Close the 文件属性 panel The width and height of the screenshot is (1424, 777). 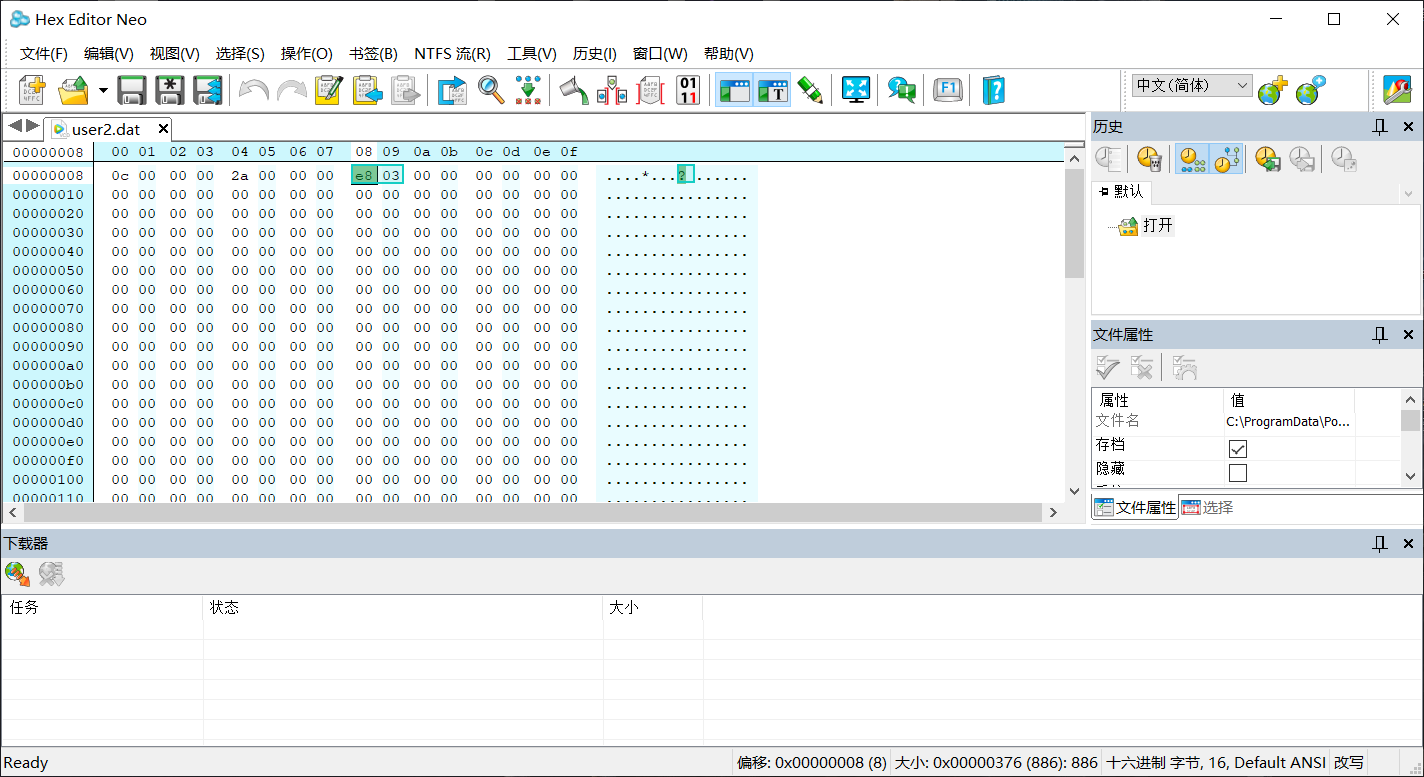click(x=1408, y=335)
